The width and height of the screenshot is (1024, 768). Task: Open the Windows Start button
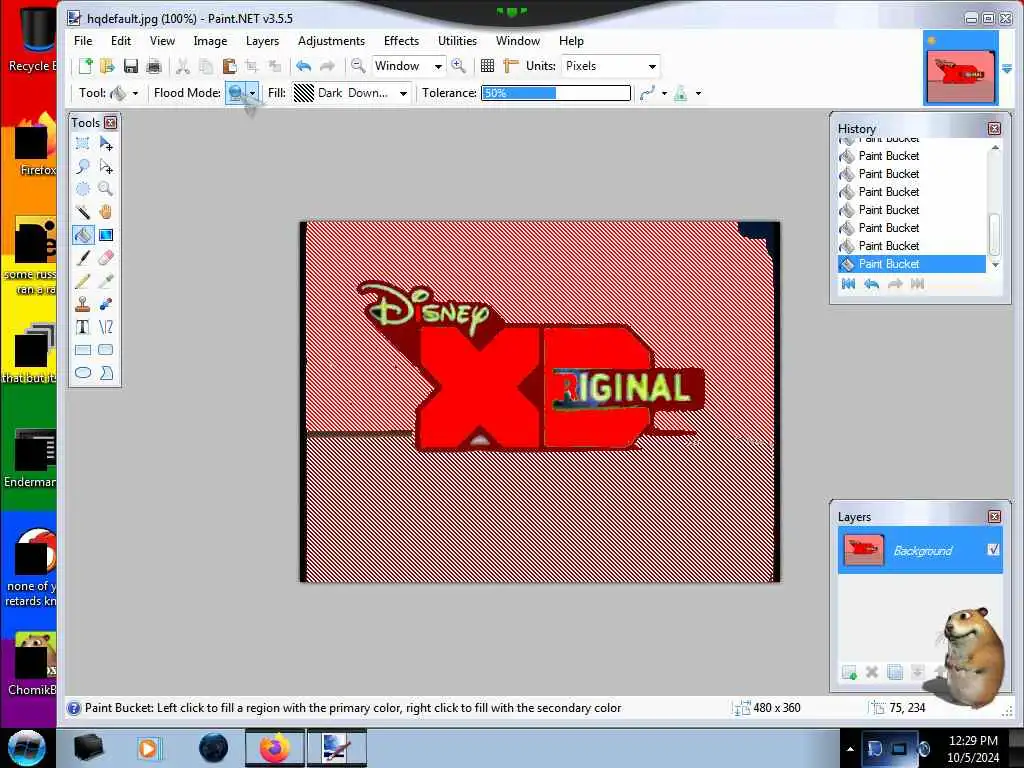[27, 748]
